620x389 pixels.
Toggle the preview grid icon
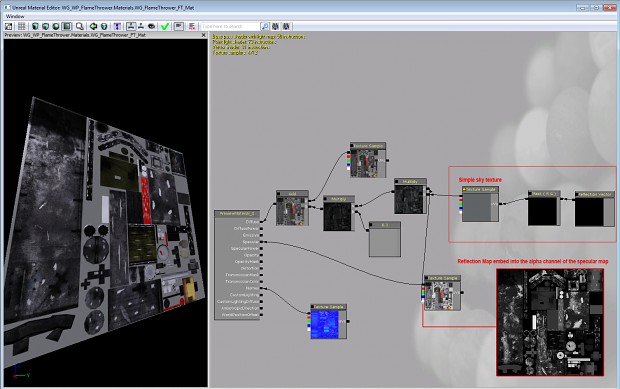(22, 26)
